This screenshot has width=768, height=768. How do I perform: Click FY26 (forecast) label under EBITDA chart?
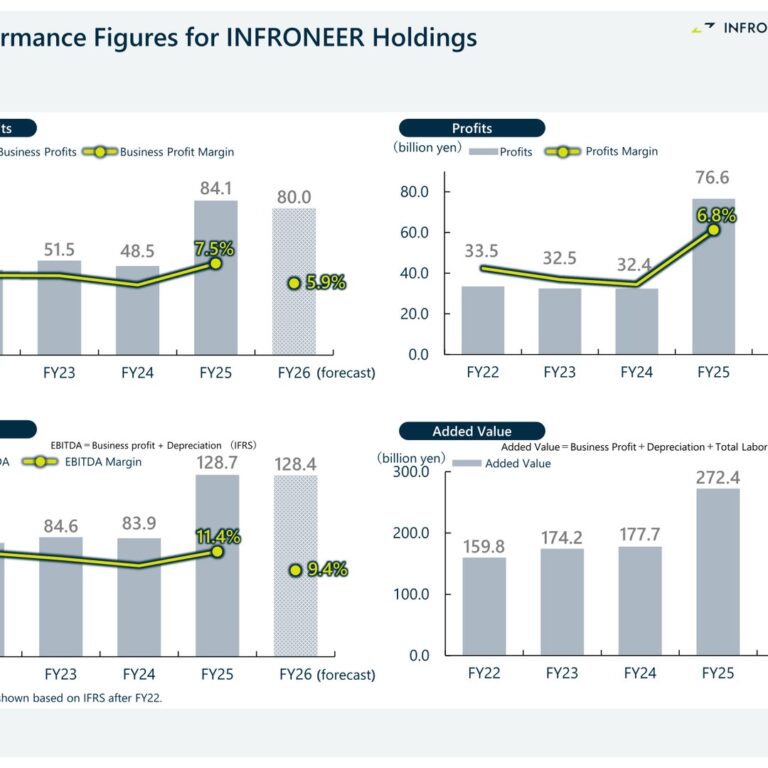point(327,674)
